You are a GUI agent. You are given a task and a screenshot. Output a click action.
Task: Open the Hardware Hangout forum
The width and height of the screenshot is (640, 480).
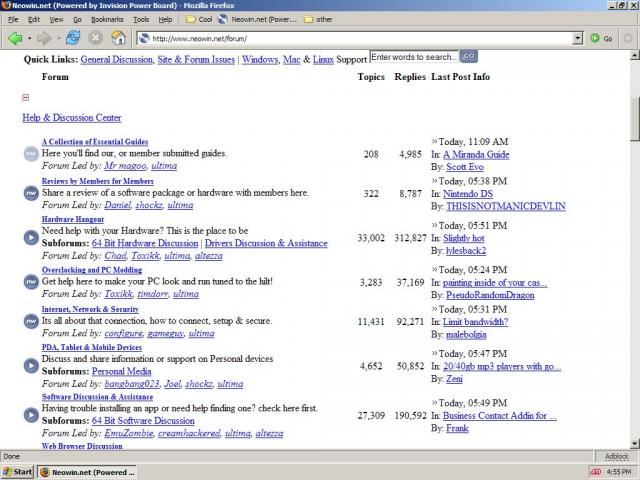73,219
